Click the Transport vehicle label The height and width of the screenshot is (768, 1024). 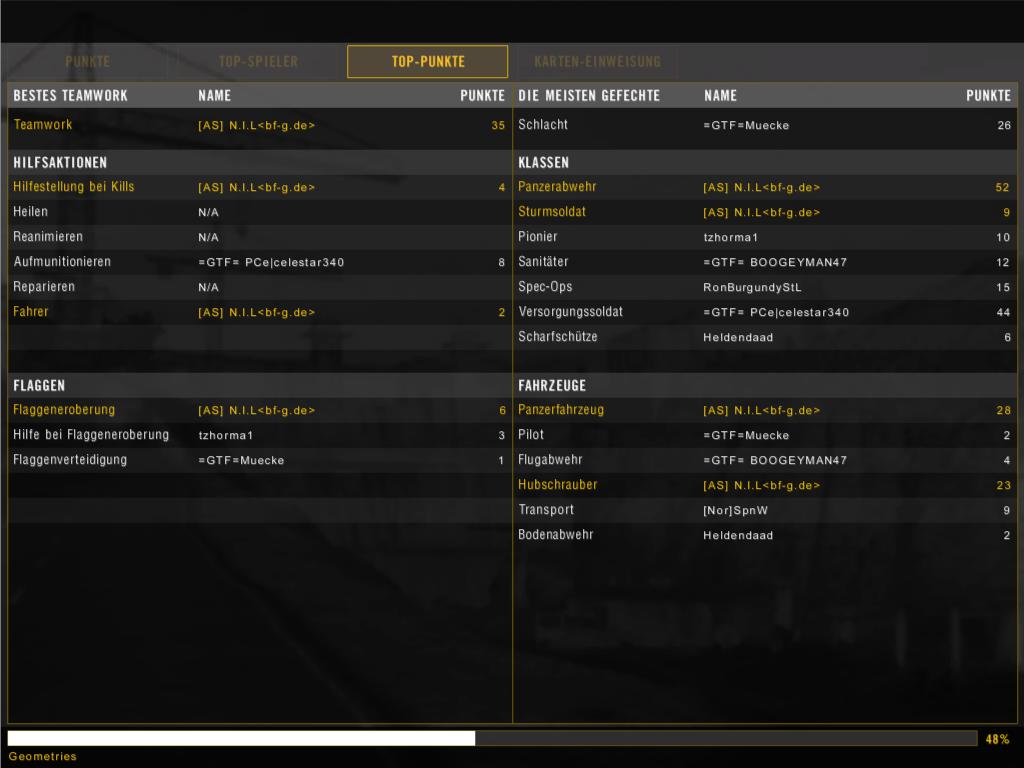click(x=546, y=509)
